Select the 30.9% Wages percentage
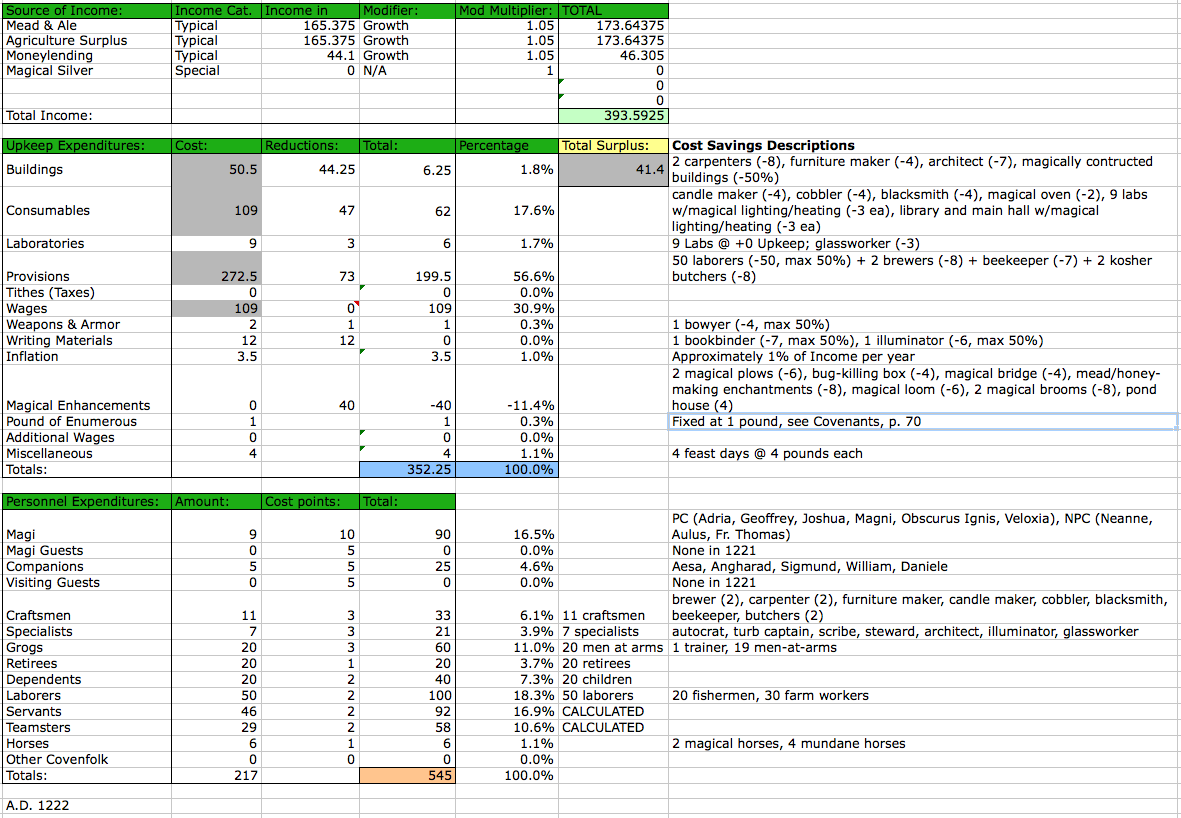Screen dimensions: 1181x818 click(508, 309)
